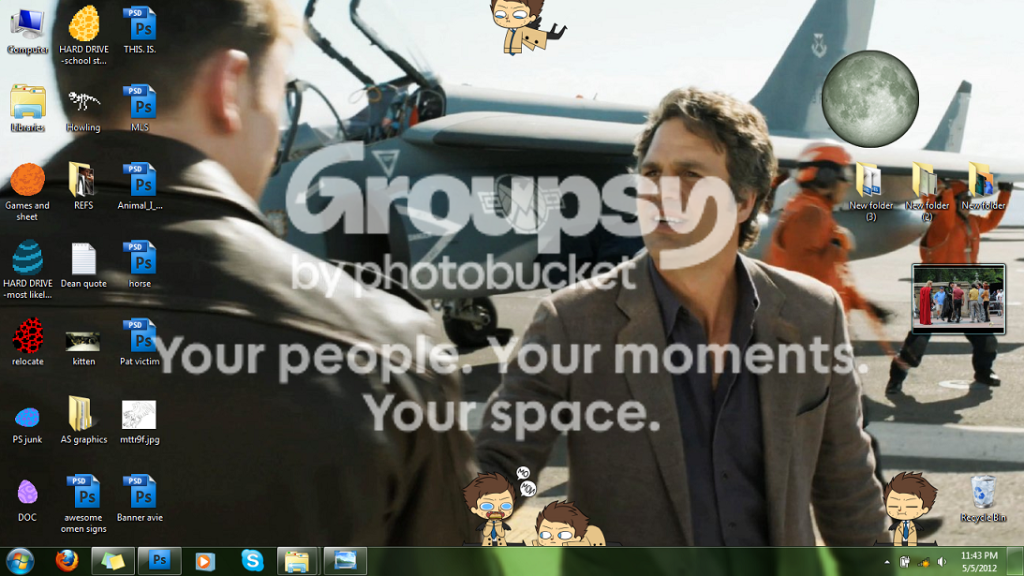
Task: Open the Windows Start menu
Action: (20, 561)
